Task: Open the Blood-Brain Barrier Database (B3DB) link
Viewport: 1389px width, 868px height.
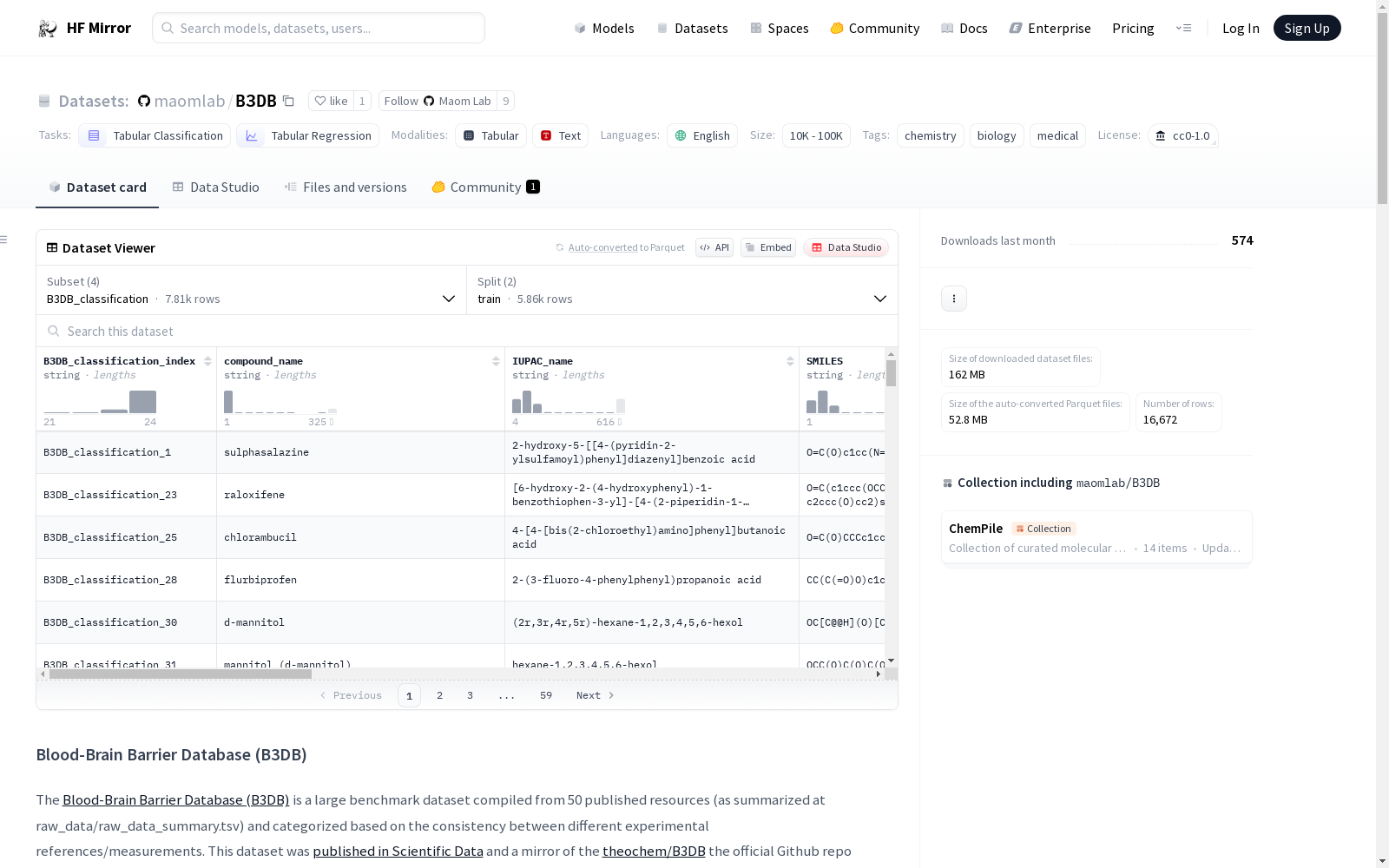Action: [x=176, y=800]
